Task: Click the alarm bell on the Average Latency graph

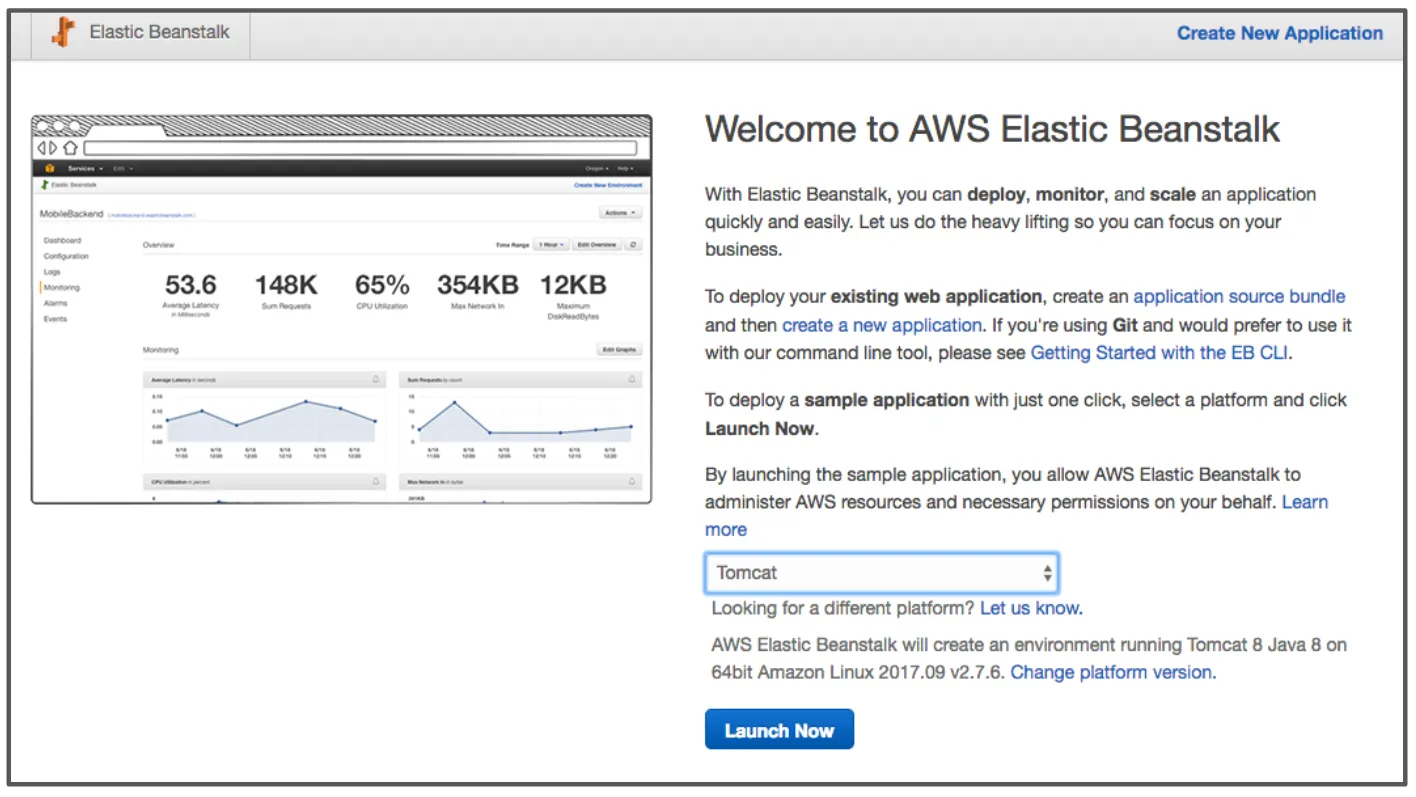Action: [x=376, y=379]
